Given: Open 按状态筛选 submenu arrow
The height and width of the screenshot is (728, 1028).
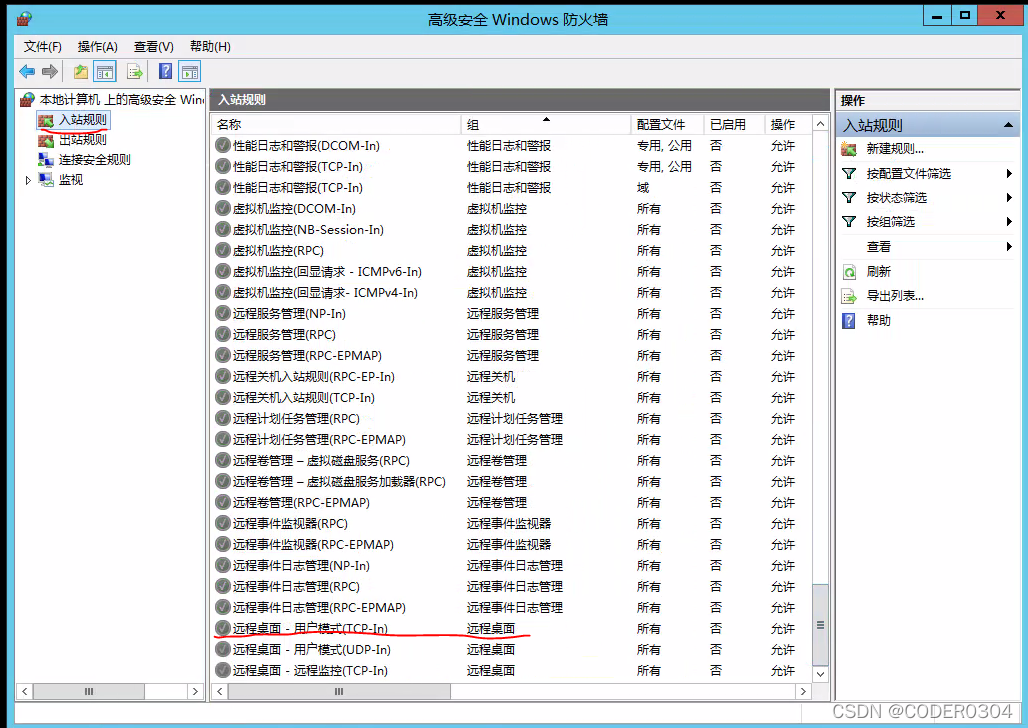Looking at the screenshot, I should click(1009, 197).
